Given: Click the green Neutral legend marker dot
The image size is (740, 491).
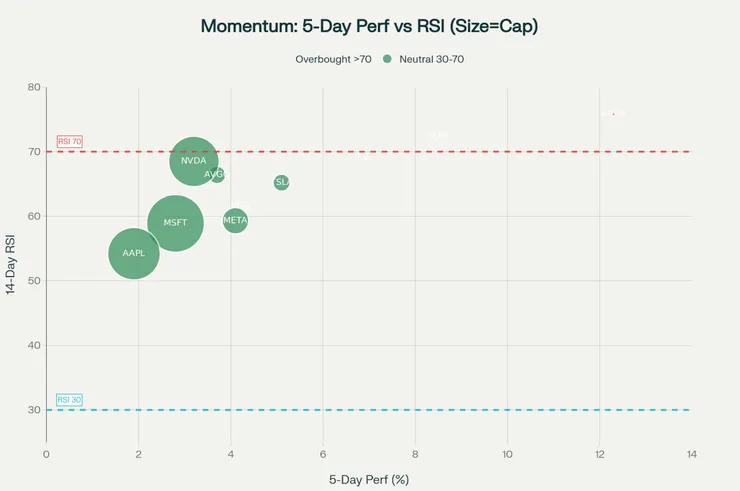Looking at the screenshot, I should pos(387,59).
